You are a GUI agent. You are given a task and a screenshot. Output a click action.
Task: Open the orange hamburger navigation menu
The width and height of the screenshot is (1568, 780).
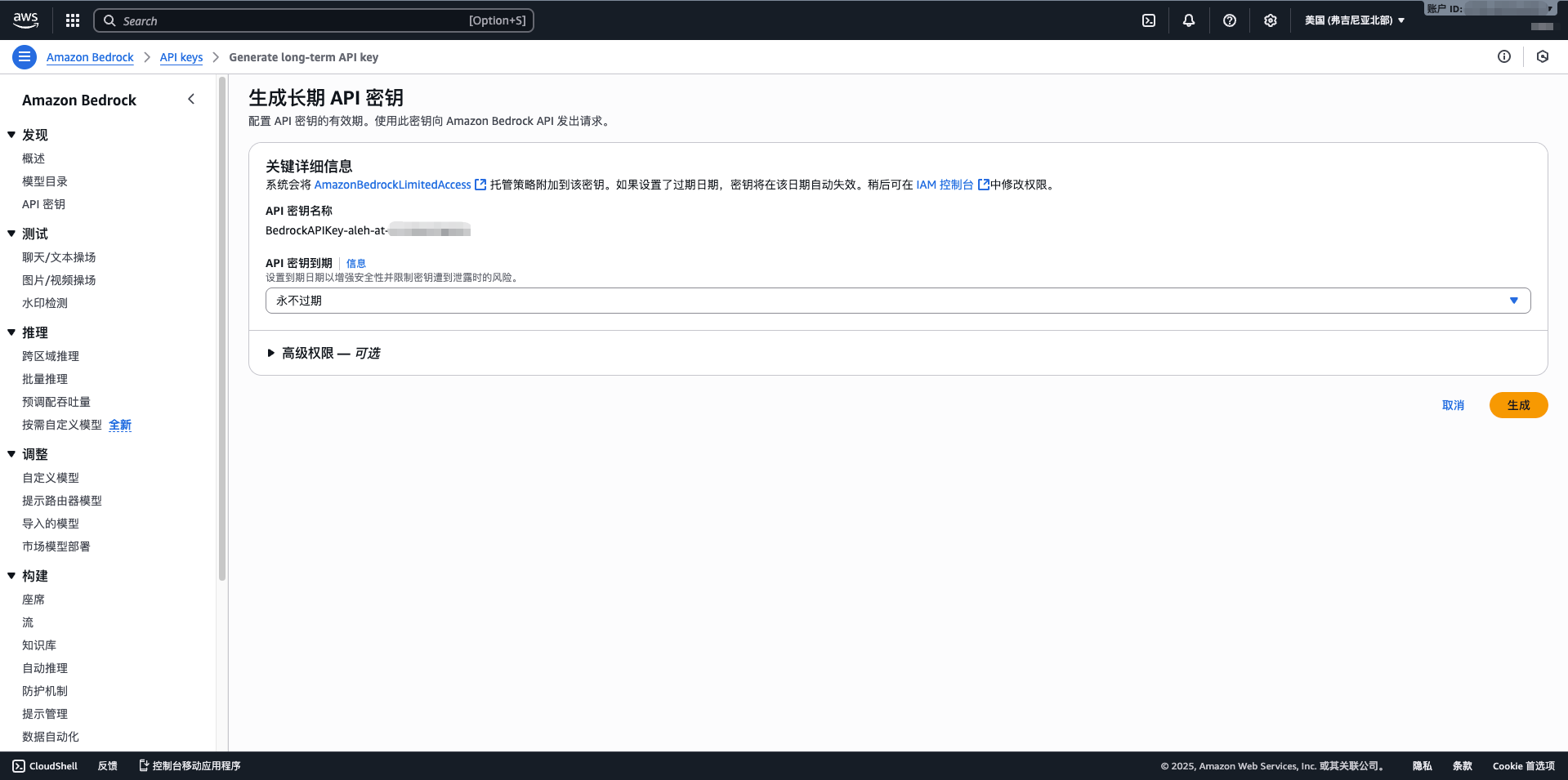24,56
